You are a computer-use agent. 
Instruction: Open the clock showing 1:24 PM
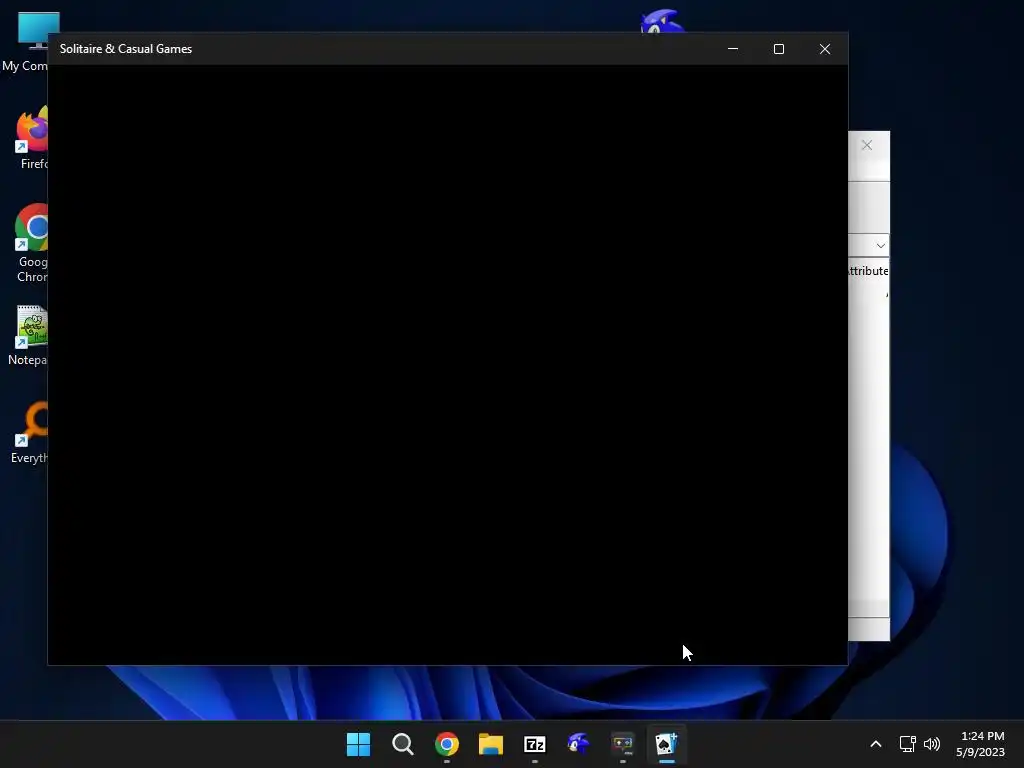[x=980, y=744]
